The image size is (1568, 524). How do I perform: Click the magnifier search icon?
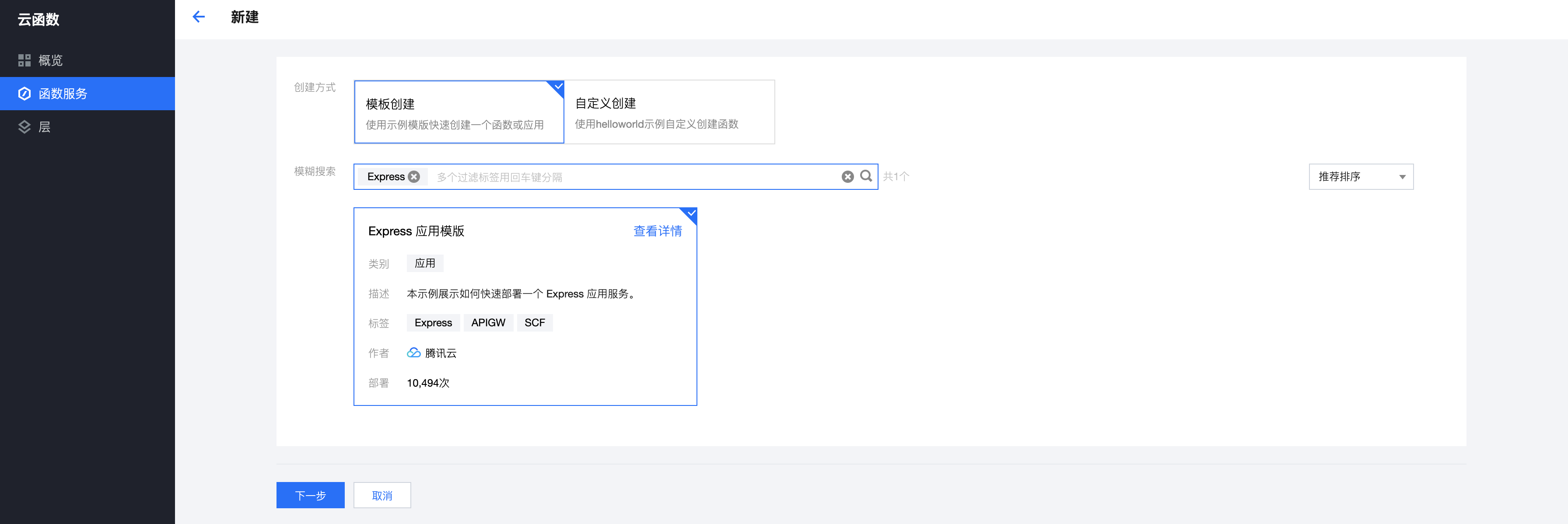(865, 176)
